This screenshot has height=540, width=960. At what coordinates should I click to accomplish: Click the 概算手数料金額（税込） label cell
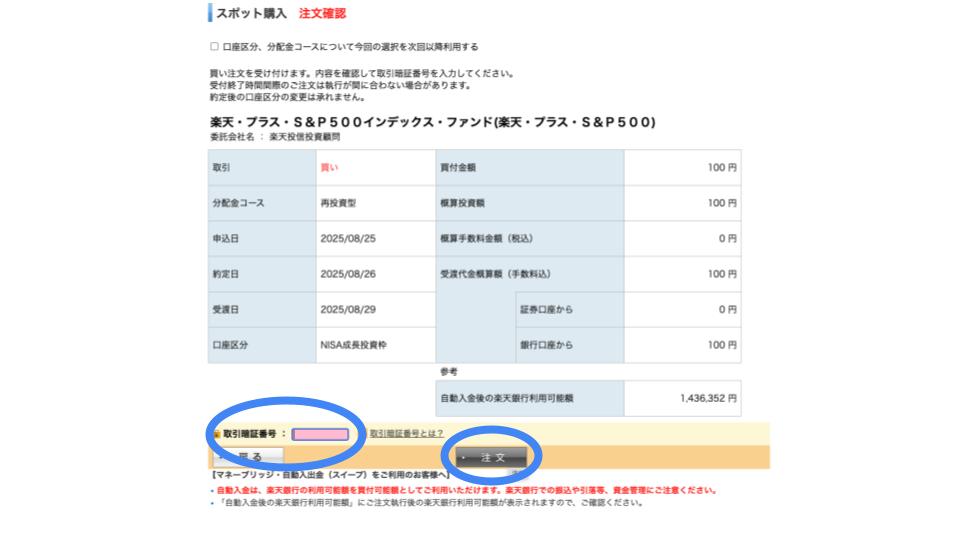pyautogui.click(x=530, y=238)
